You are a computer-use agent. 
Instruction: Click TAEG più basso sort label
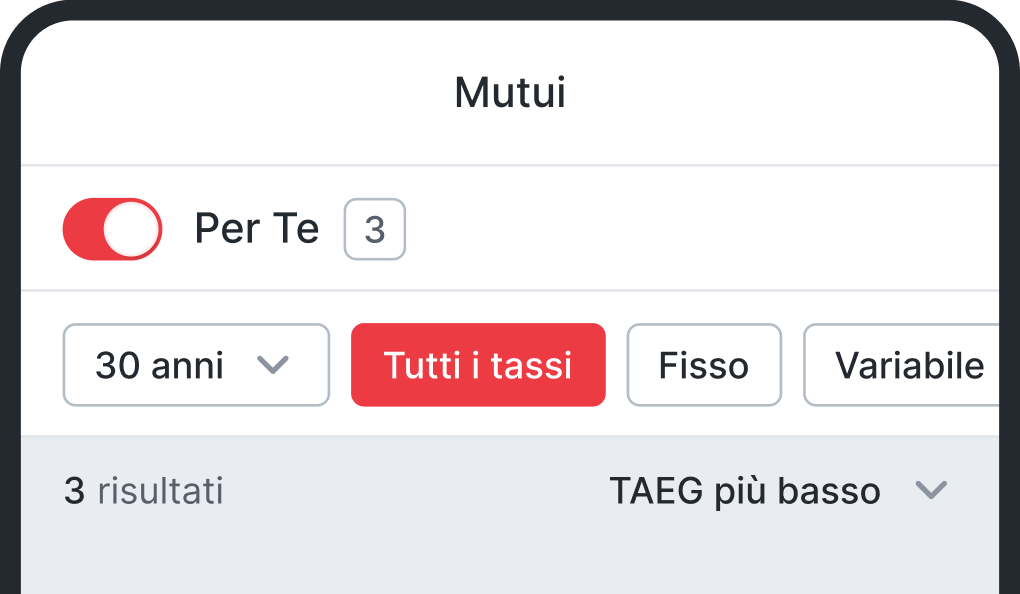pyautogui.click(x=745, y=490)
